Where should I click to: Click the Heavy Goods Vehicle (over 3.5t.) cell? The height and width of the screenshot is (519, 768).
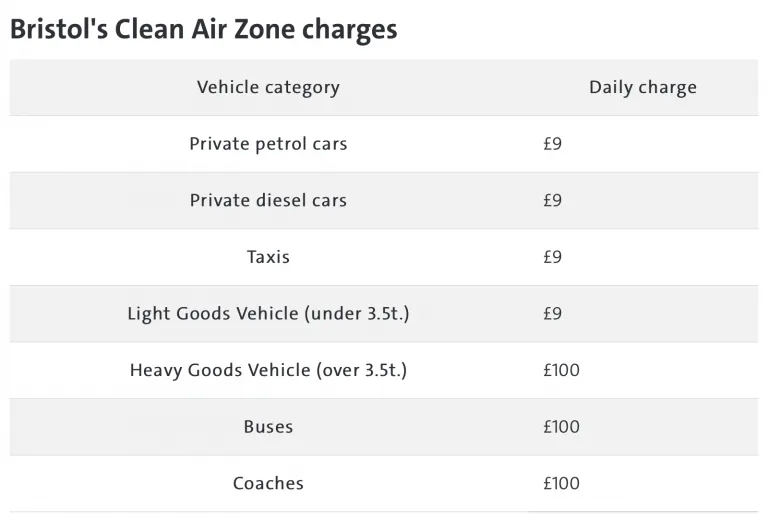pyautogui.click(x=268, y=370)
